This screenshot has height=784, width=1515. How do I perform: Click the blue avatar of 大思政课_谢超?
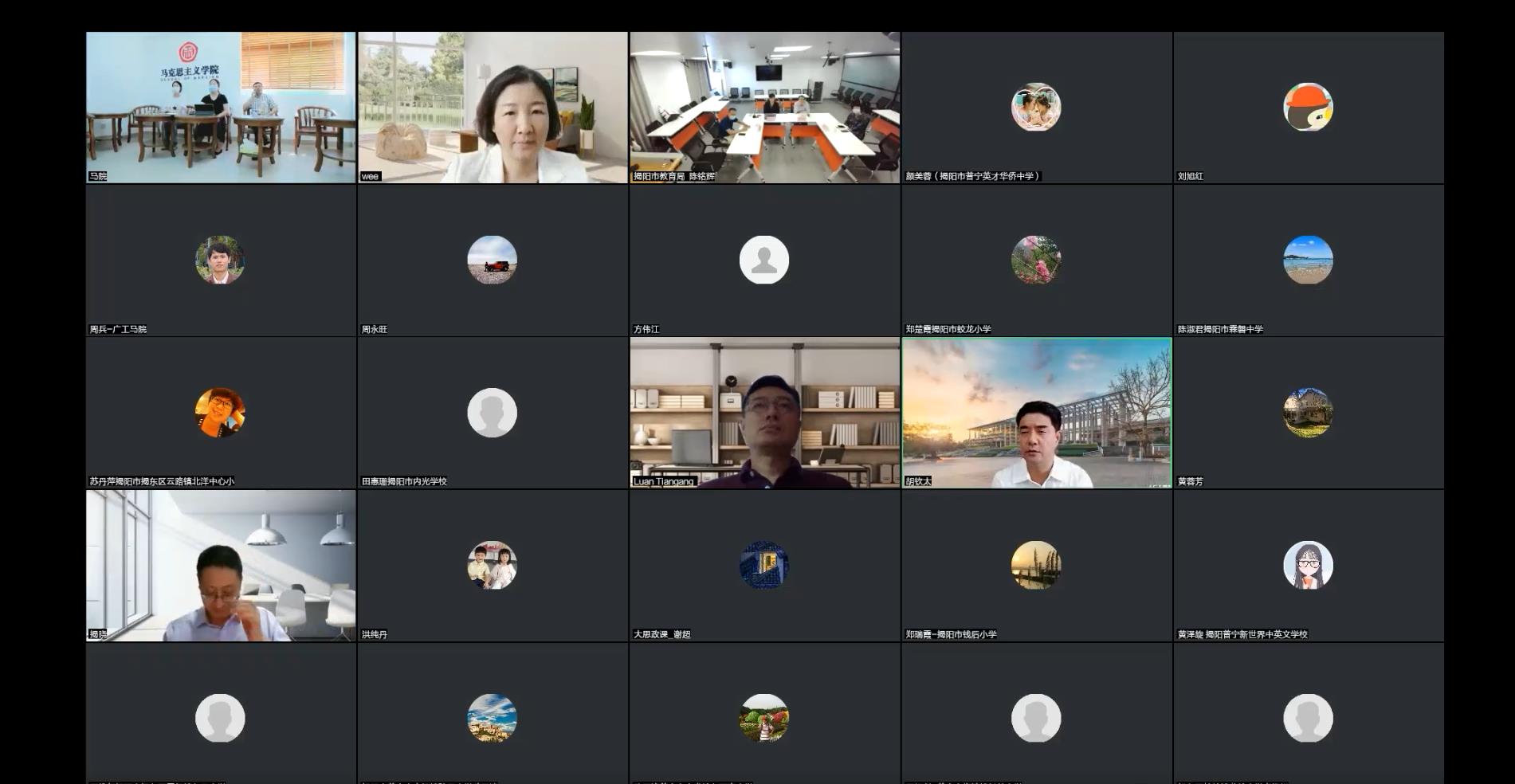(763, 565)
